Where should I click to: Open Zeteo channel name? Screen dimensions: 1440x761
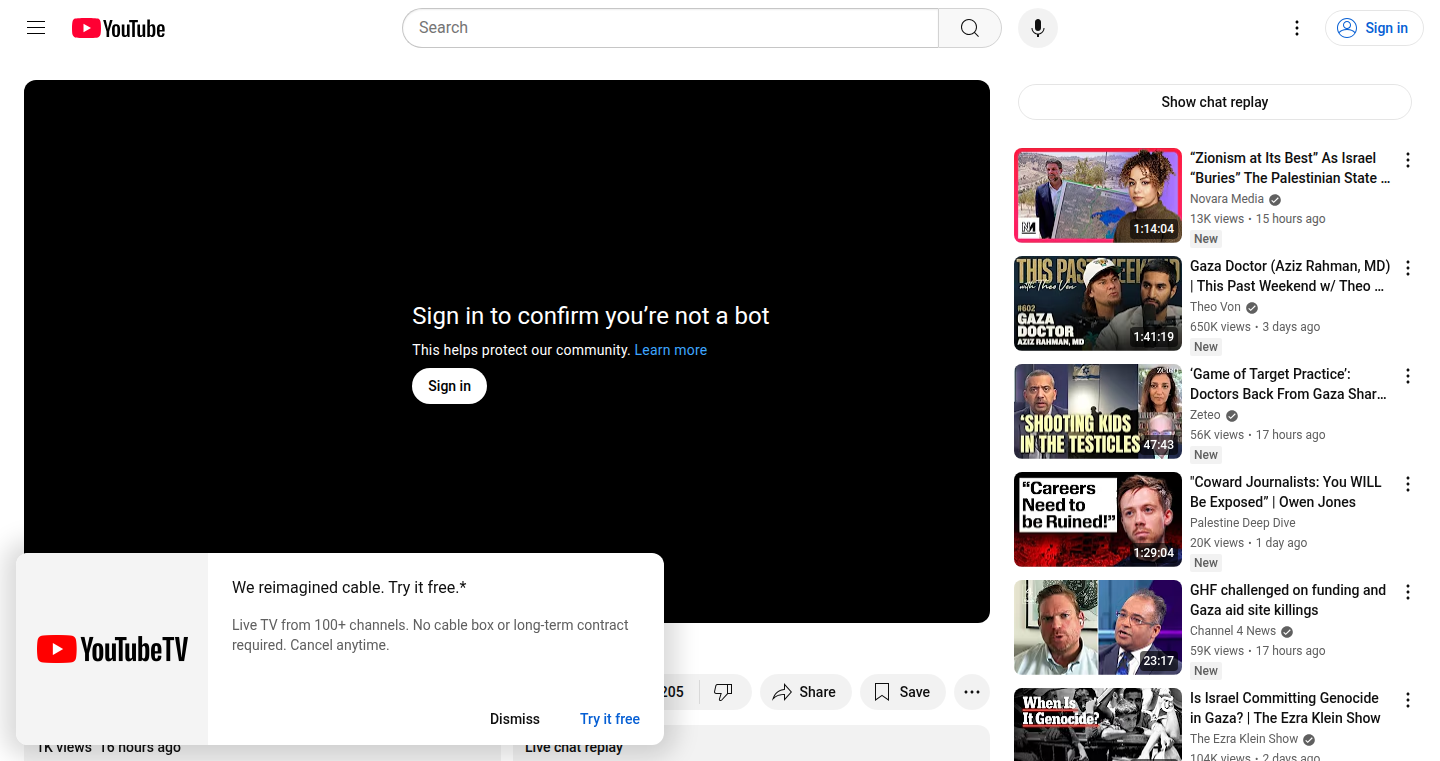[x=1205, y=415]
